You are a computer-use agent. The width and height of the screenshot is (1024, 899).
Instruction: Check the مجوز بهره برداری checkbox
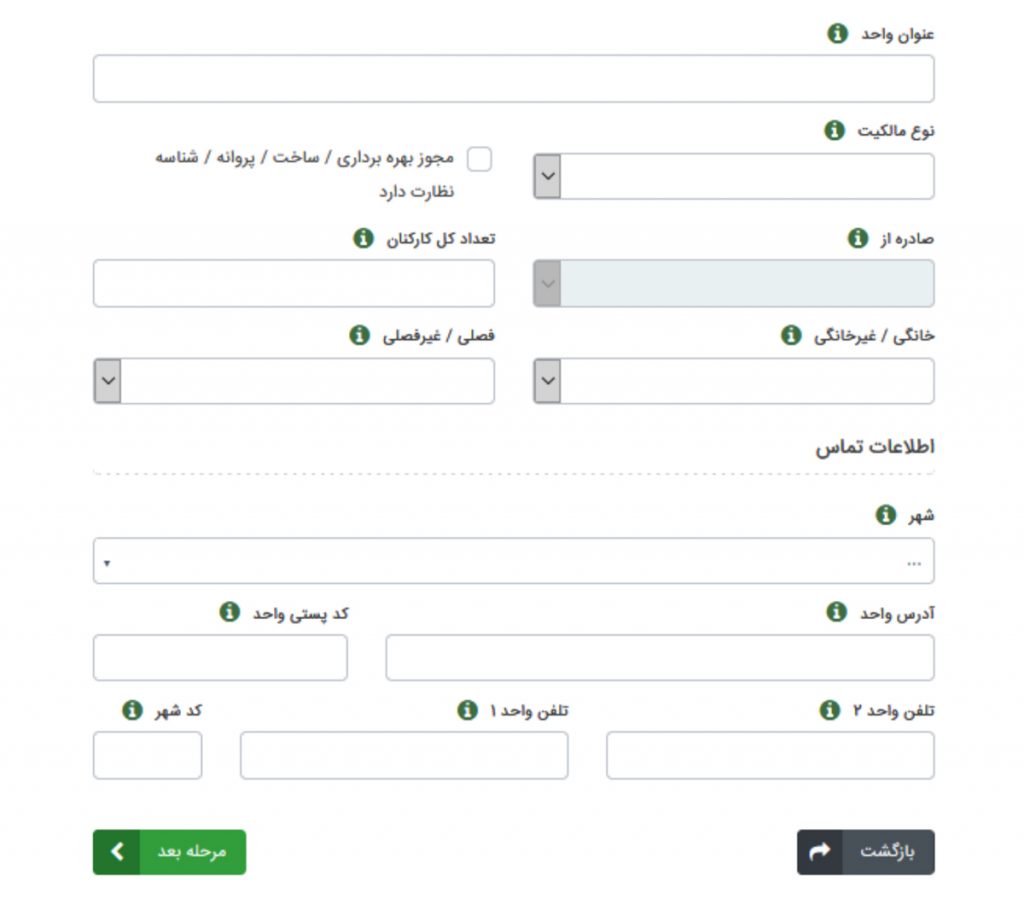click(480, 159)
